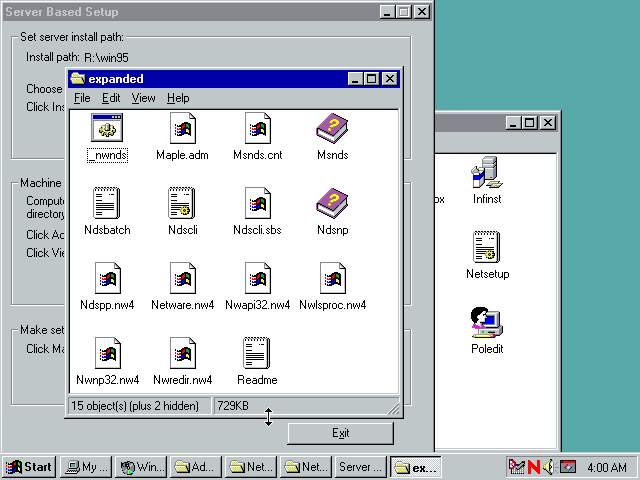Open the View menu in expanded window
The height and width of the screenshot is (480, 640).
tap(143, 98)
